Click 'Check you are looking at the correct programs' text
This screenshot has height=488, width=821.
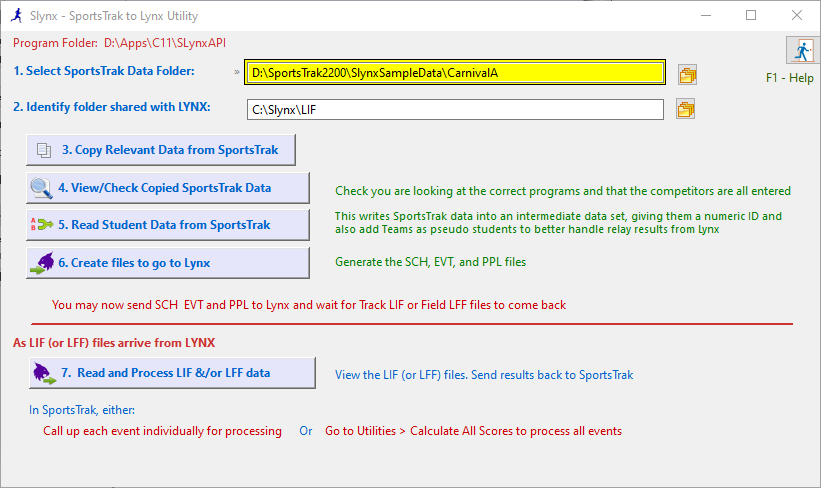click(563, 191)
